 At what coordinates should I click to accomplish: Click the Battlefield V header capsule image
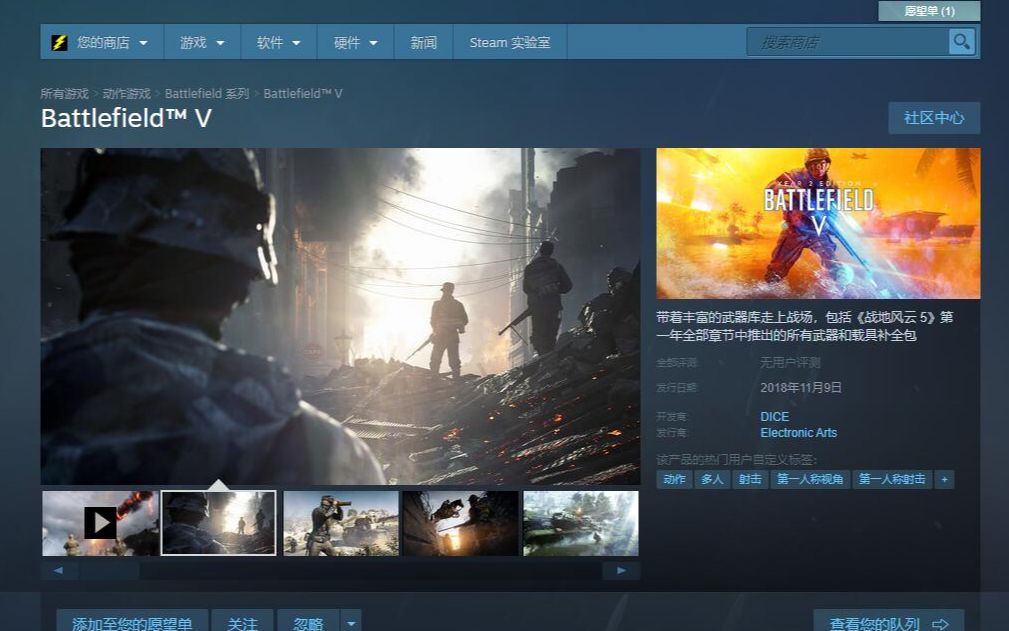click(x=818, y=223)
